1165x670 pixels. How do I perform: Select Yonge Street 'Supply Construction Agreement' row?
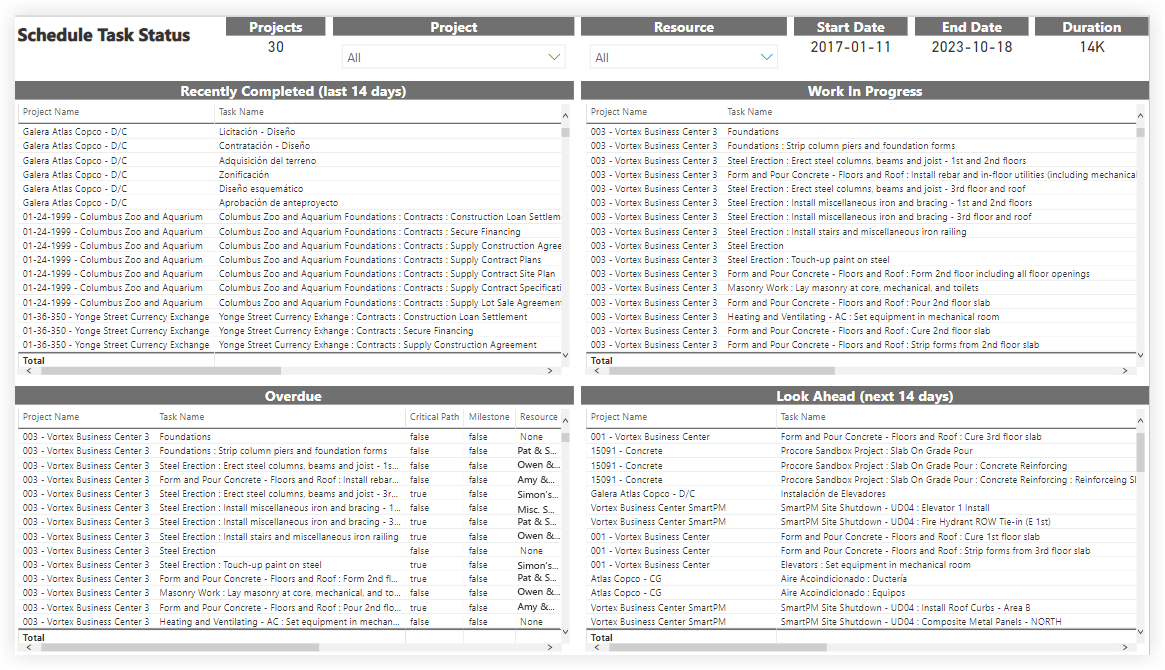tap(290, 345)
